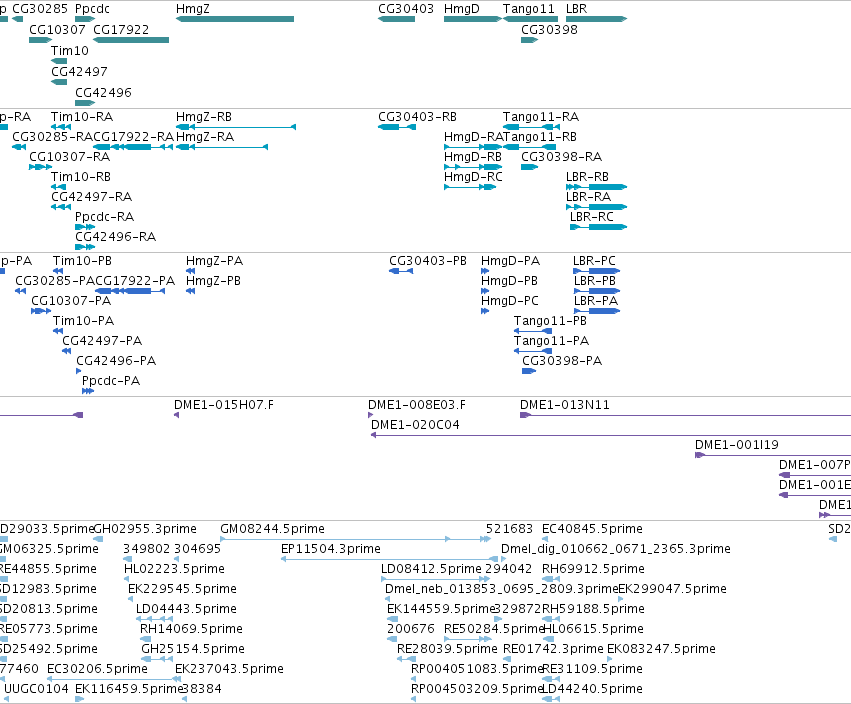
Task: Click the LBR-RC transcript label
Action: coord(592,217)
